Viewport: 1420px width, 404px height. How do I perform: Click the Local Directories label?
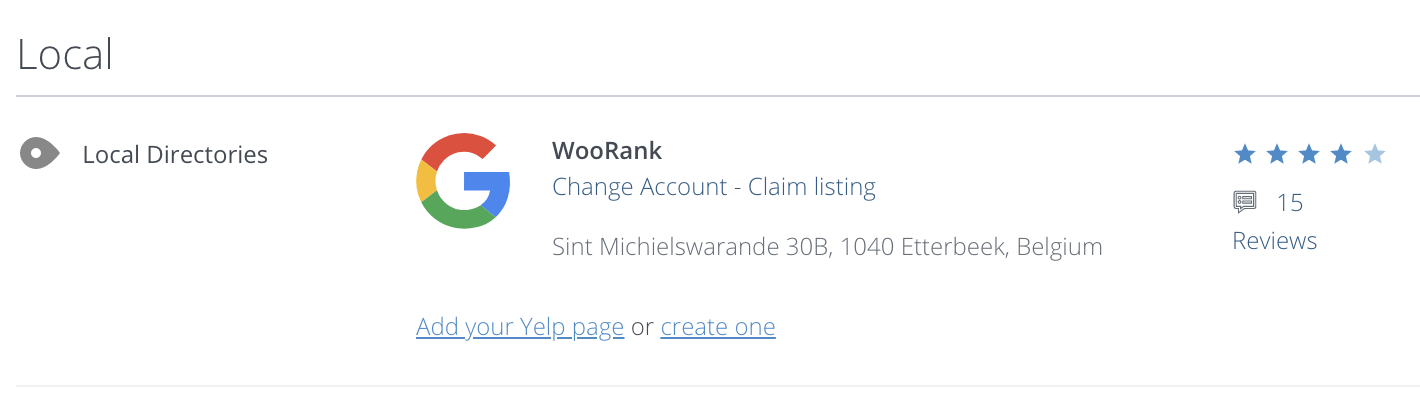pos(175,155)
